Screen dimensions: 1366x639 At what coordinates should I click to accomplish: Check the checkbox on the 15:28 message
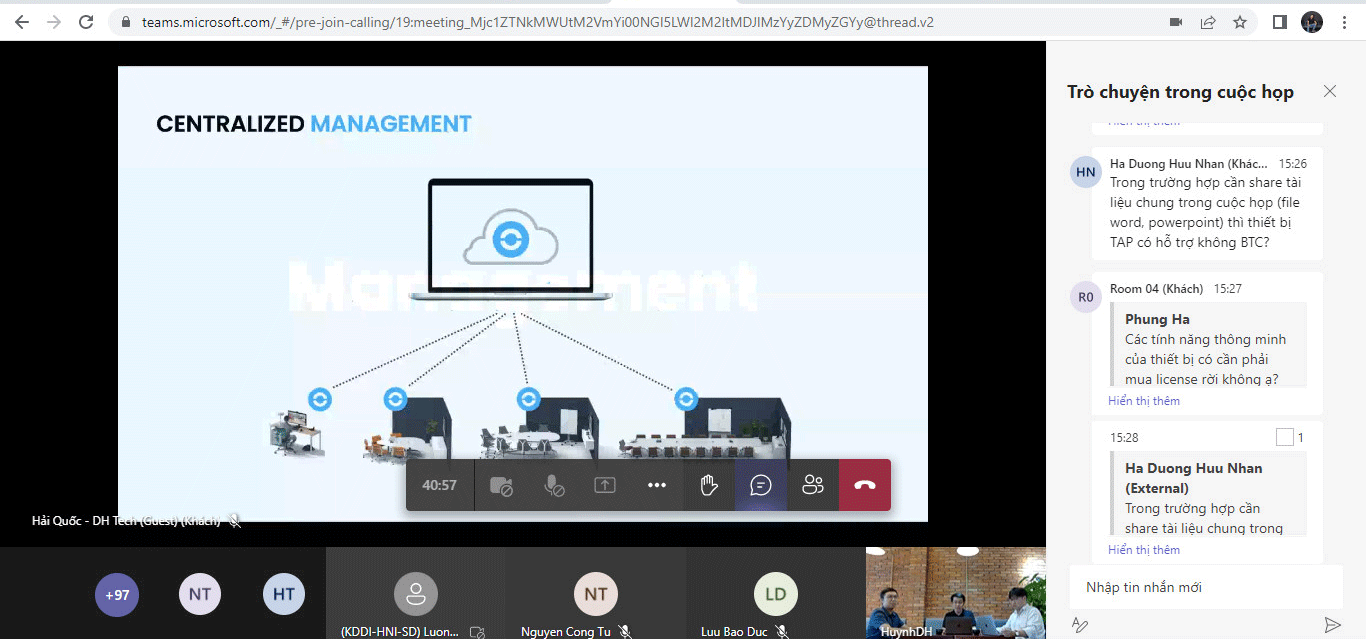coord(1286,436)
